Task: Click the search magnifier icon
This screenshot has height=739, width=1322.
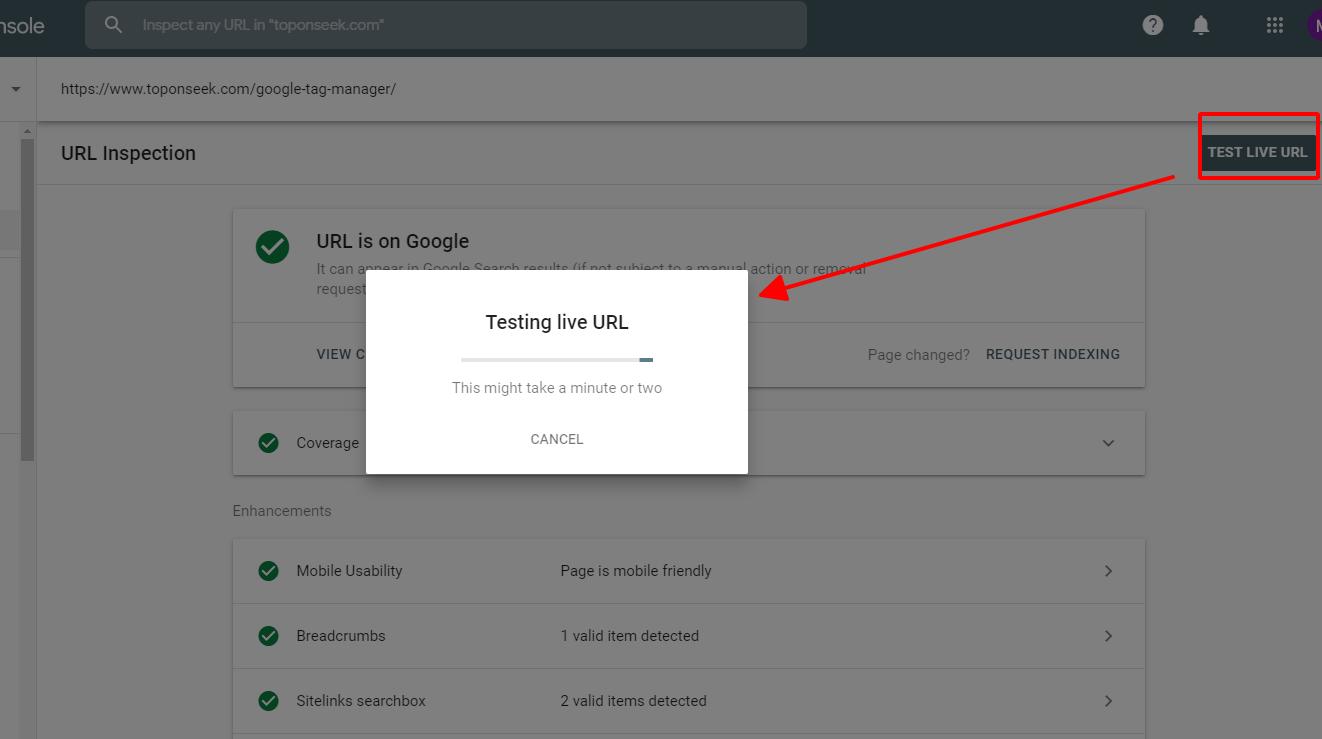Action: point(114,25)
